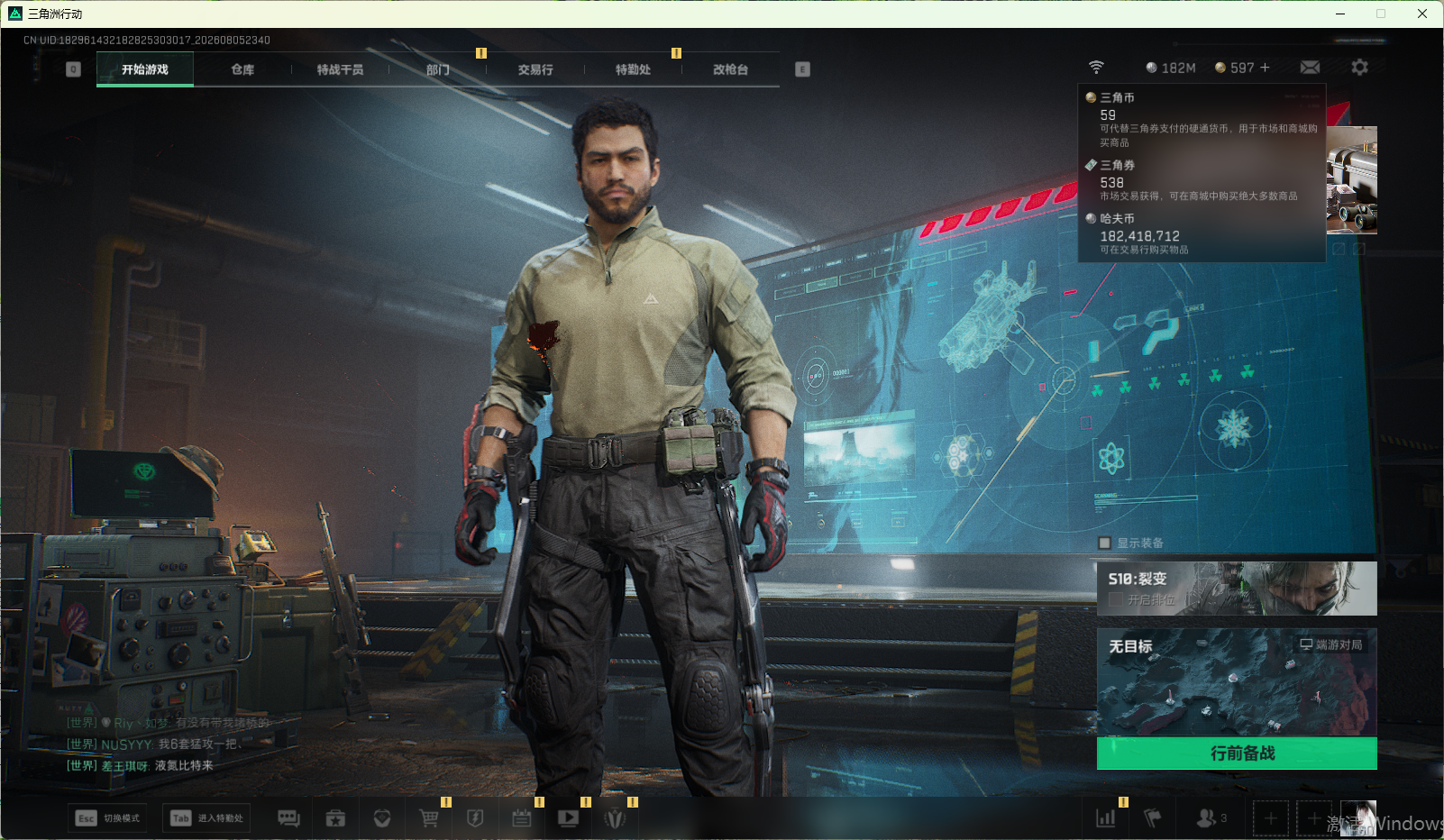Toggle the 开启排位 checkbox
Image resolution: width=1444 pixels, height=840 pixels.
click(1116, 599)
